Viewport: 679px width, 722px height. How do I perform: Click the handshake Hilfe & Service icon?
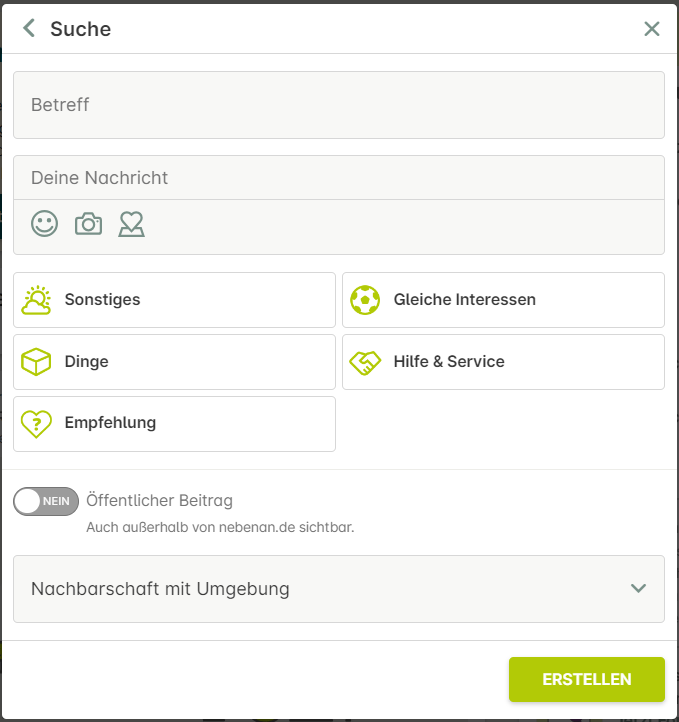365,362
